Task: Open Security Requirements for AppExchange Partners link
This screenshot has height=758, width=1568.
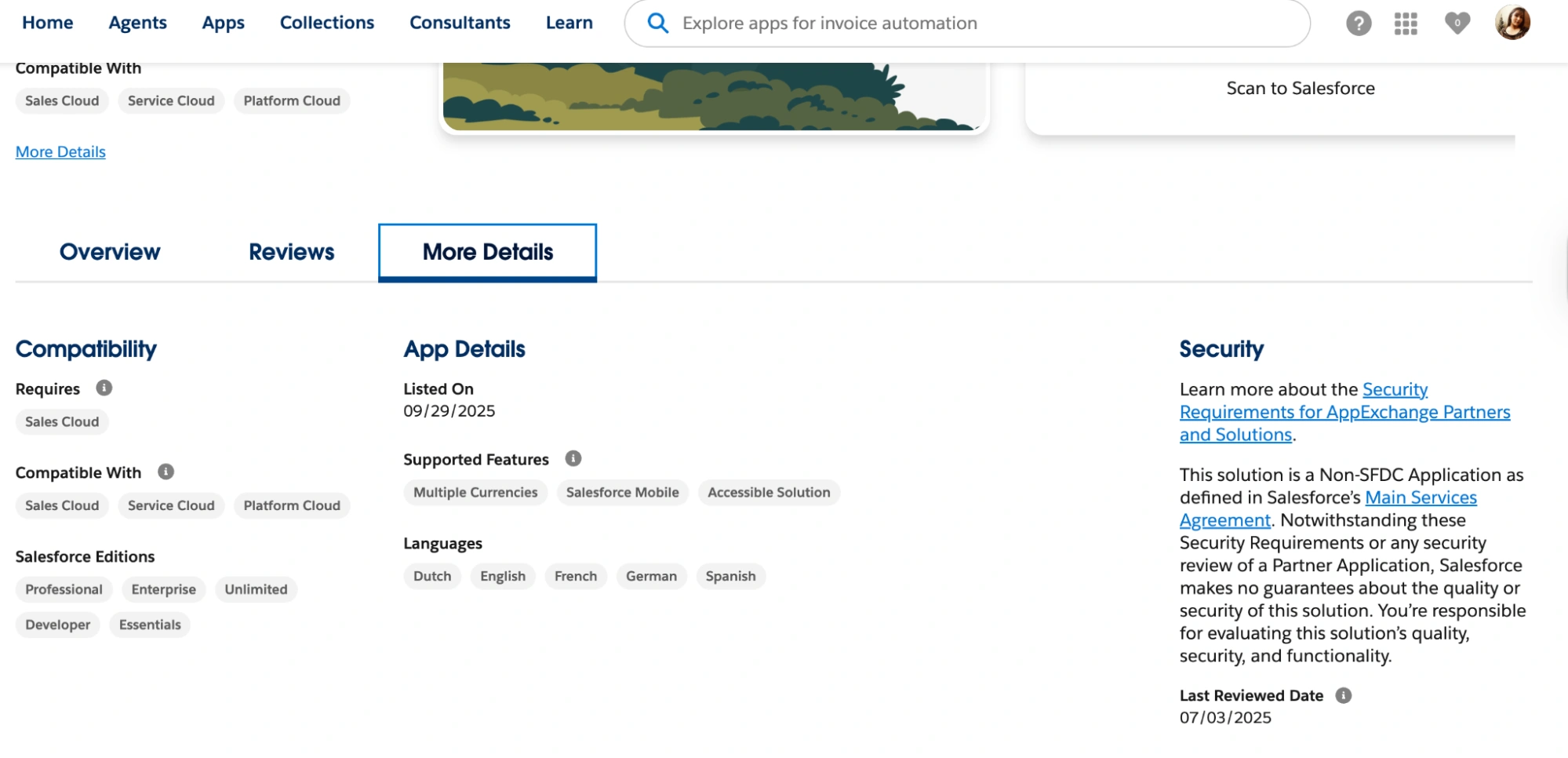Action: tap(1344, 412)
